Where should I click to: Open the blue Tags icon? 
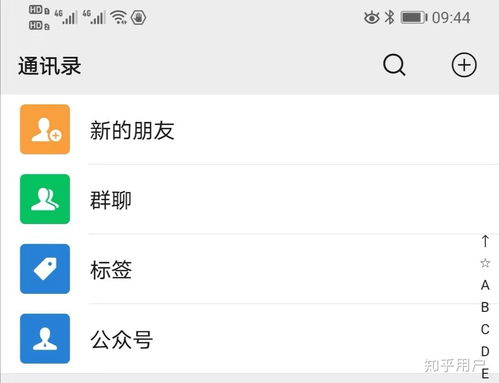(x=45, y=269)
